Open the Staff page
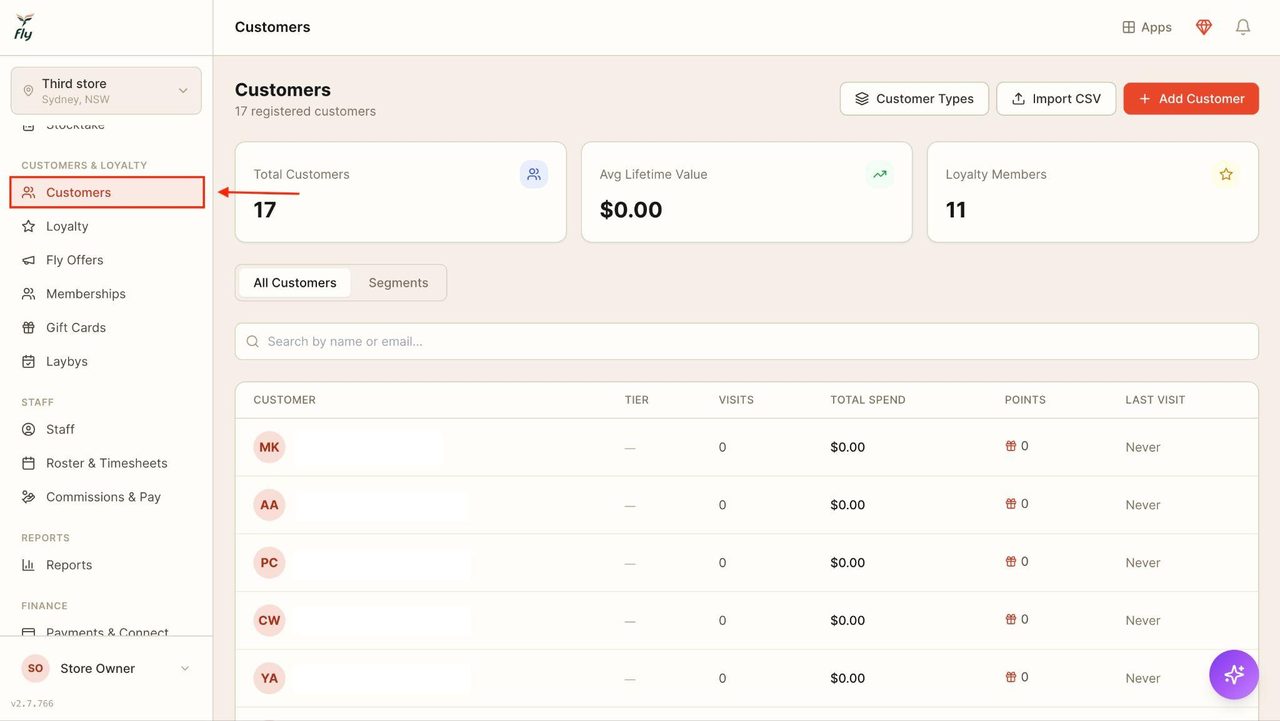The height and width of the screenshot is (721, 1280). pyautogui.click(x=107, y=429)
